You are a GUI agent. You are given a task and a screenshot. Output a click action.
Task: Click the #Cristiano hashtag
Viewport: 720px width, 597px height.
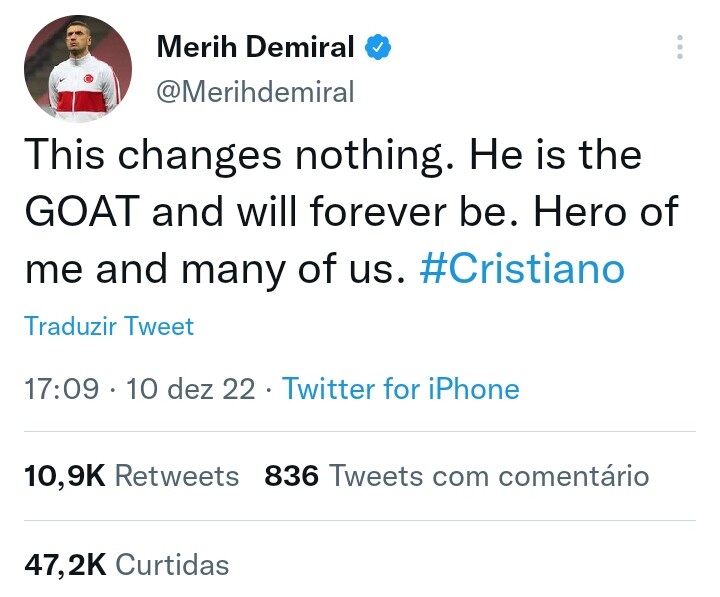(x=522, y=270)
